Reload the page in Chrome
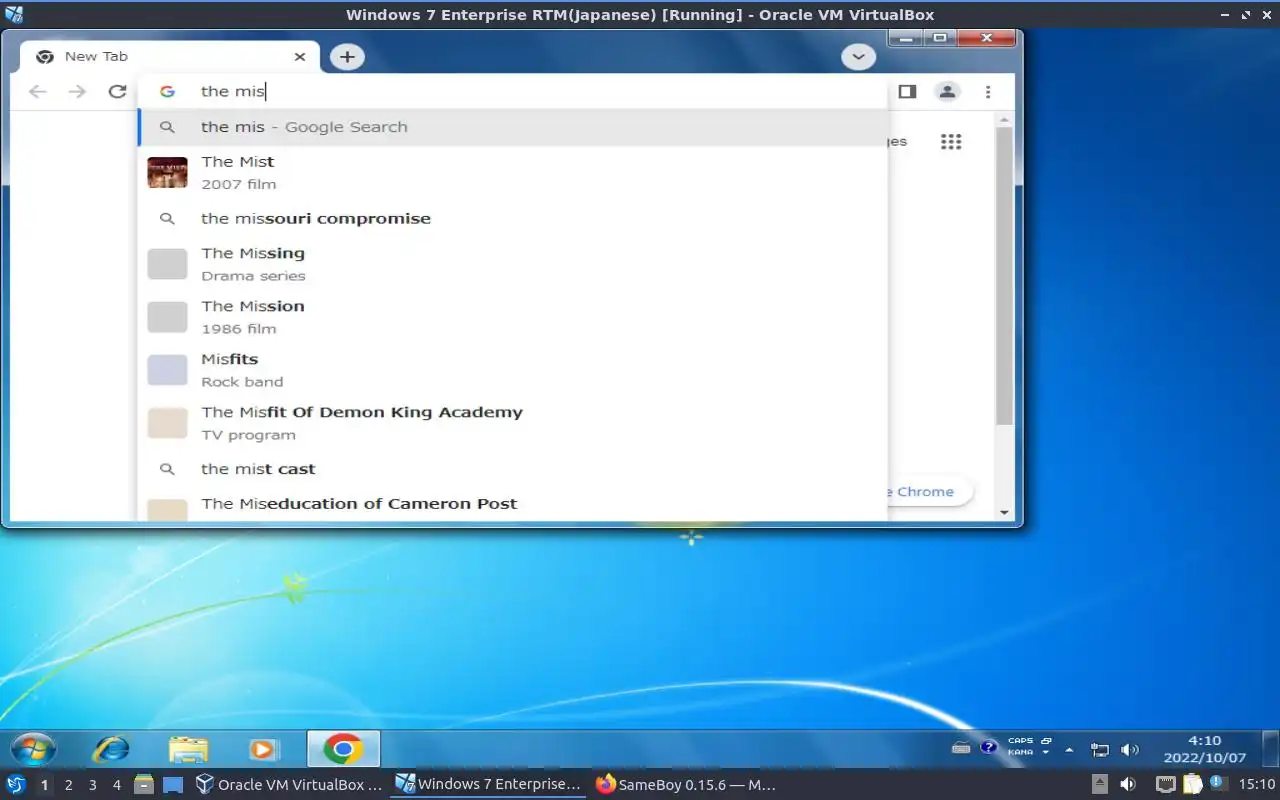 coord(117,91)
